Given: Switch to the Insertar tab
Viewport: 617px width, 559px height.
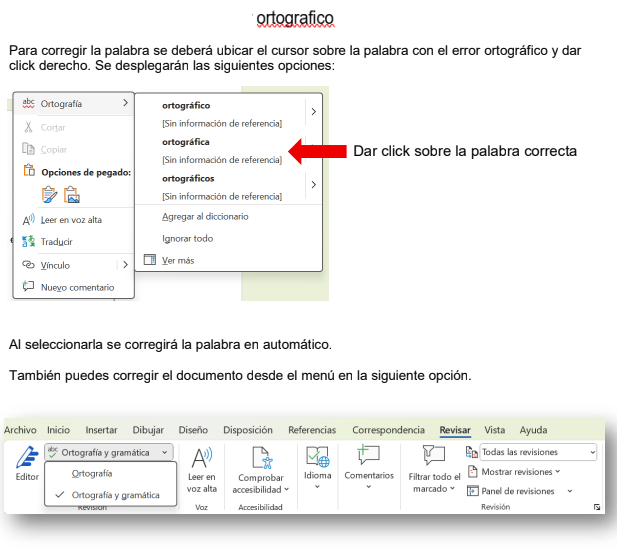Looking at the screenshot, I should click(101, 430).
